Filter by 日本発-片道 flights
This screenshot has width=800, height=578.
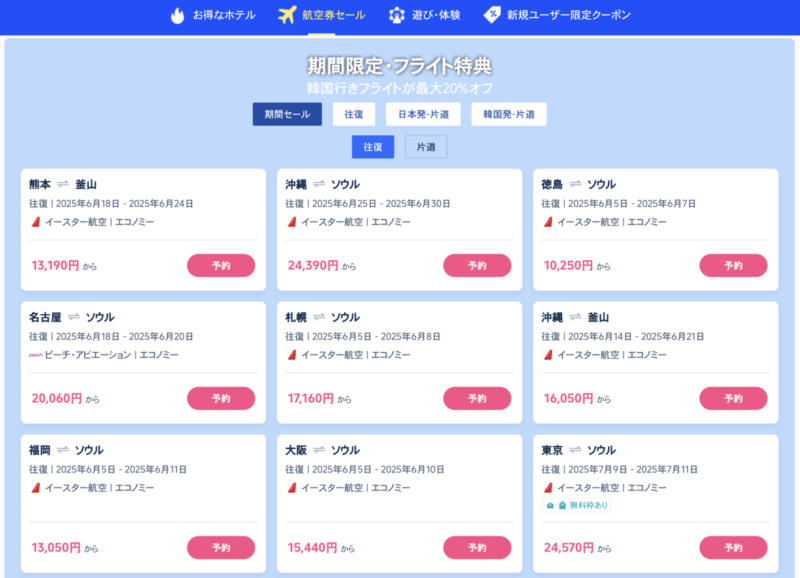point(423,114)
